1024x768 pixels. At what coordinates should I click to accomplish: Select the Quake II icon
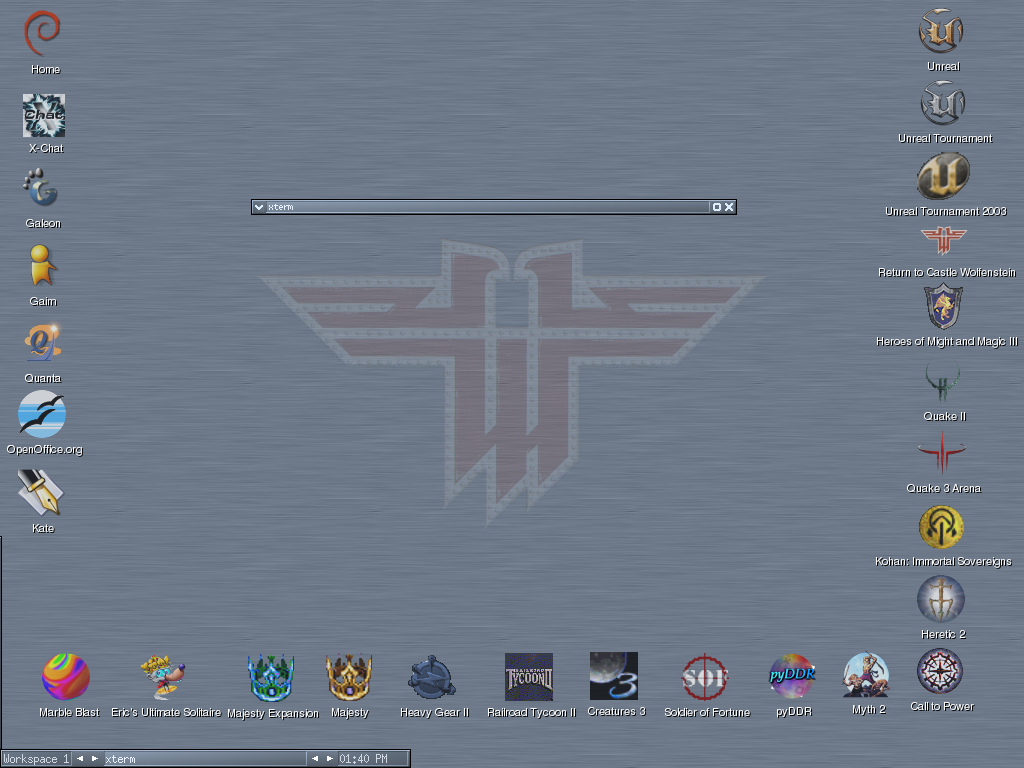(x=942, y=382)
